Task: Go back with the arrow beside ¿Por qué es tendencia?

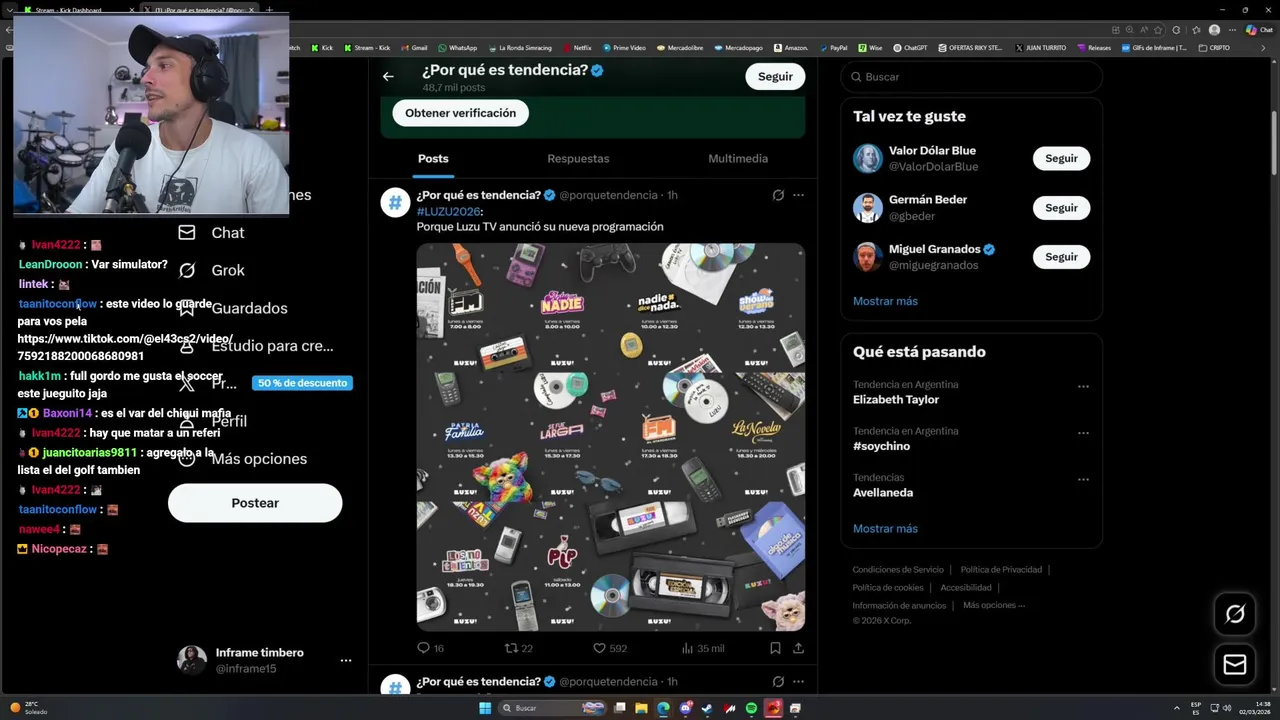Action: (388, 76)
